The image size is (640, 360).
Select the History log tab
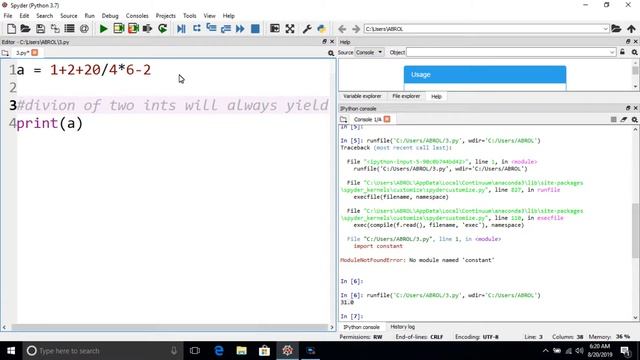pyautogui.click(x=402, y=327)
